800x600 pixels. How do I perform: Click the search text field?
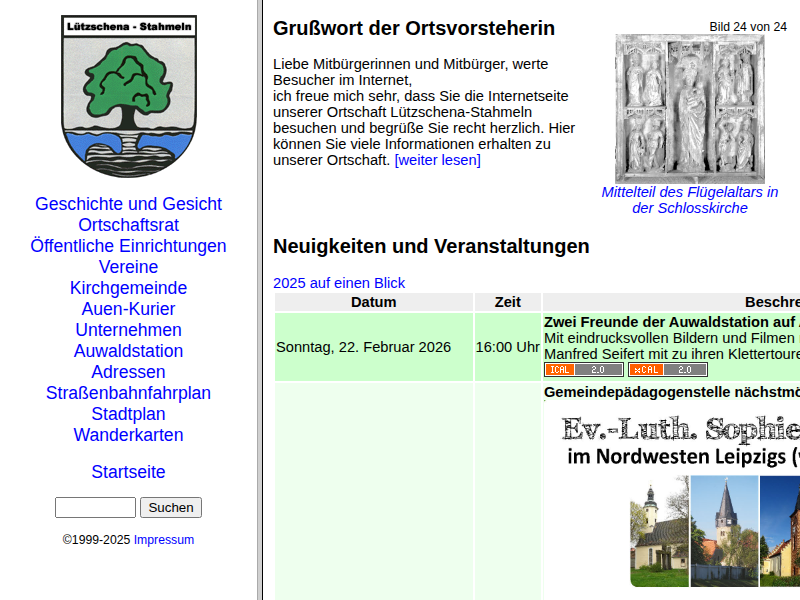click(95, 508)
